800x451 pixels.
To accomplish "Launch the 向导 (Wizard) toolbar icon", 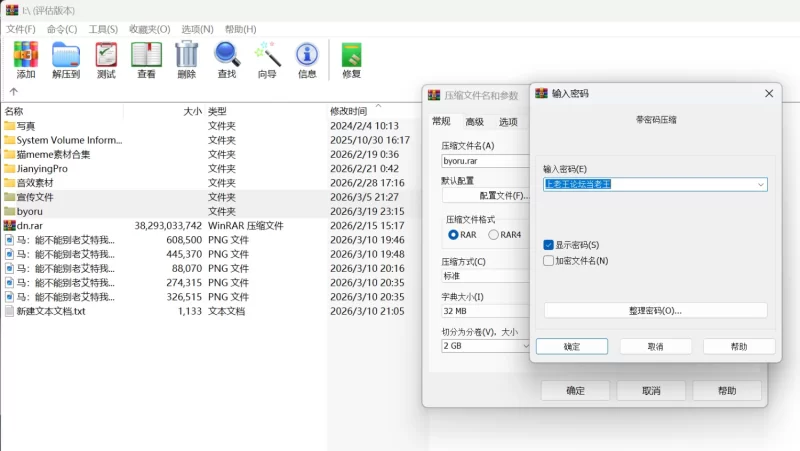I will pyautogui.click(x=267, y=59).
